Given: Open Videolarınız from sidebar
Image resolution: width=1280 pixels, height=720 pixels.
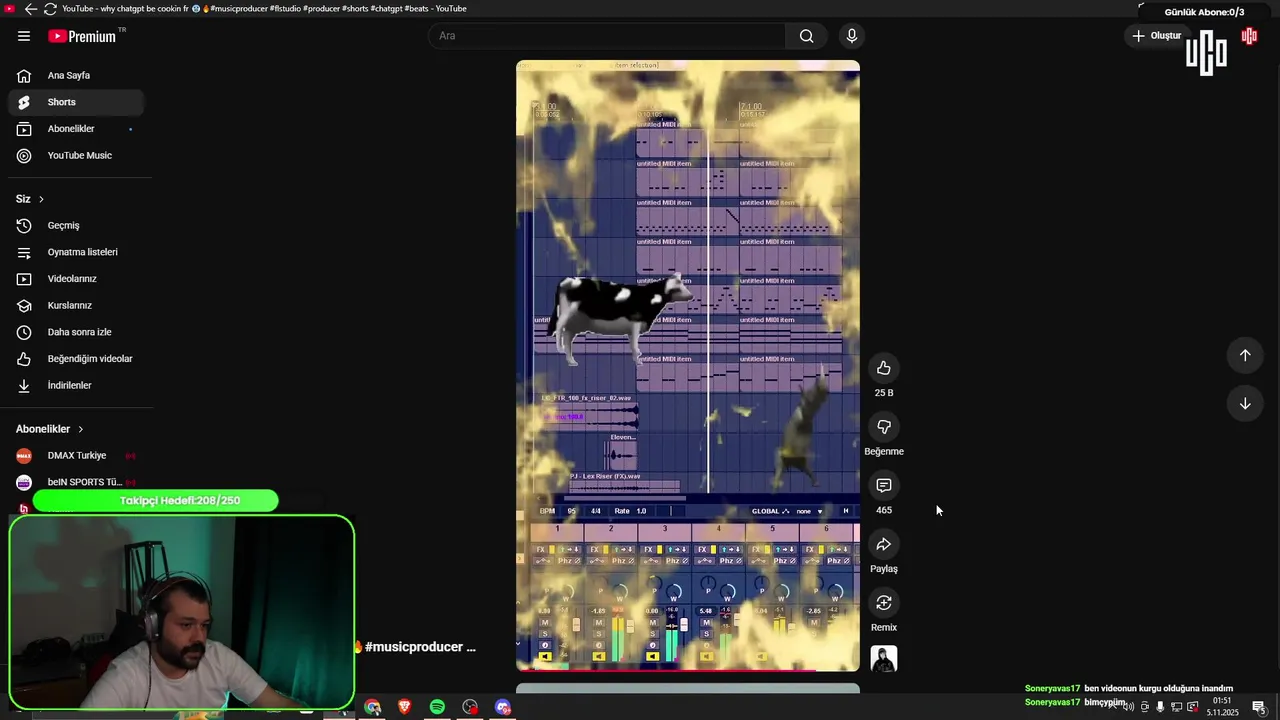Looking at the screenshot, I should (x=76, y=279).
